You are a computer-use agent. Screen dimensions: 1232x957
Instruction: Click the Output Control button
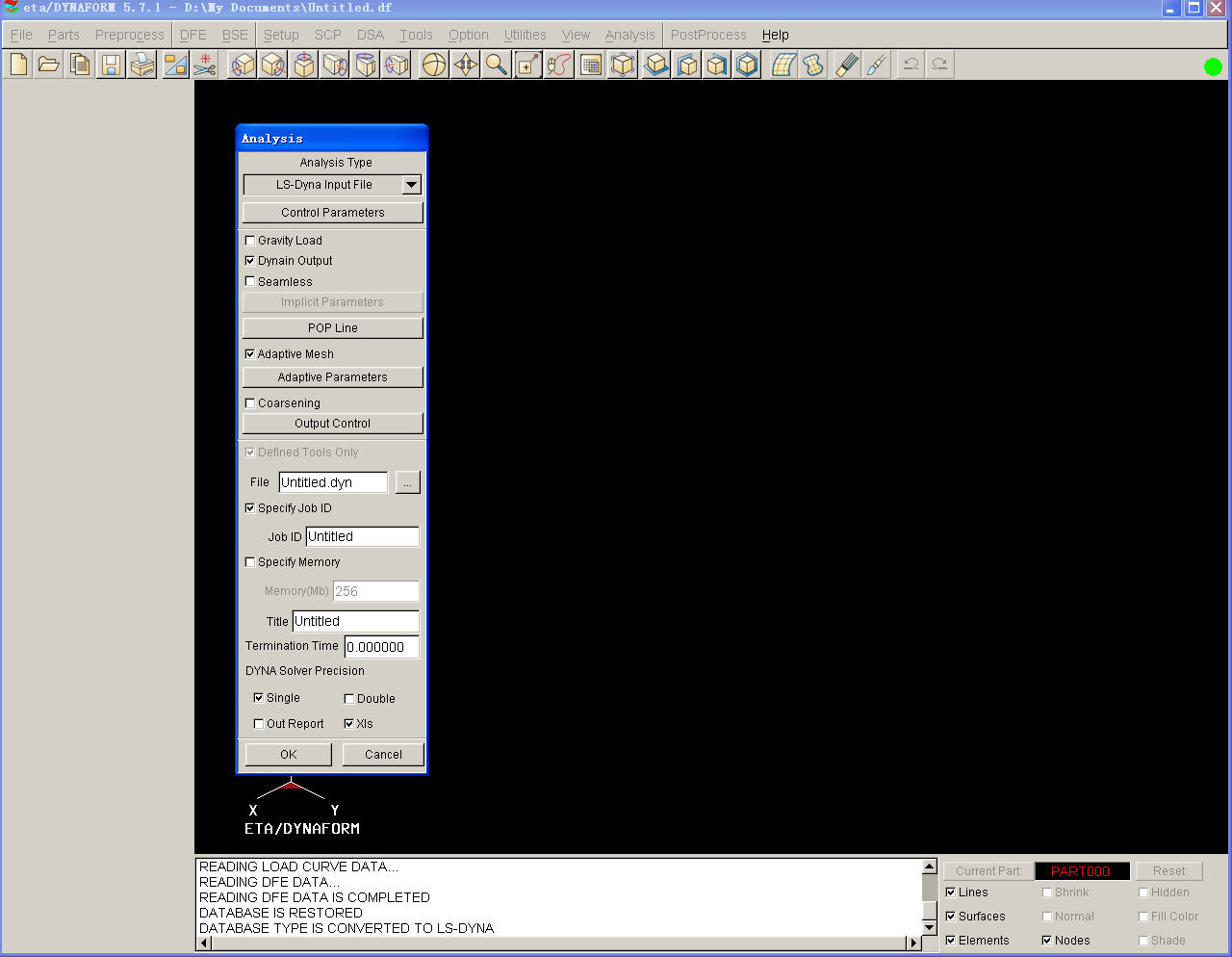(x=333, y=424)
